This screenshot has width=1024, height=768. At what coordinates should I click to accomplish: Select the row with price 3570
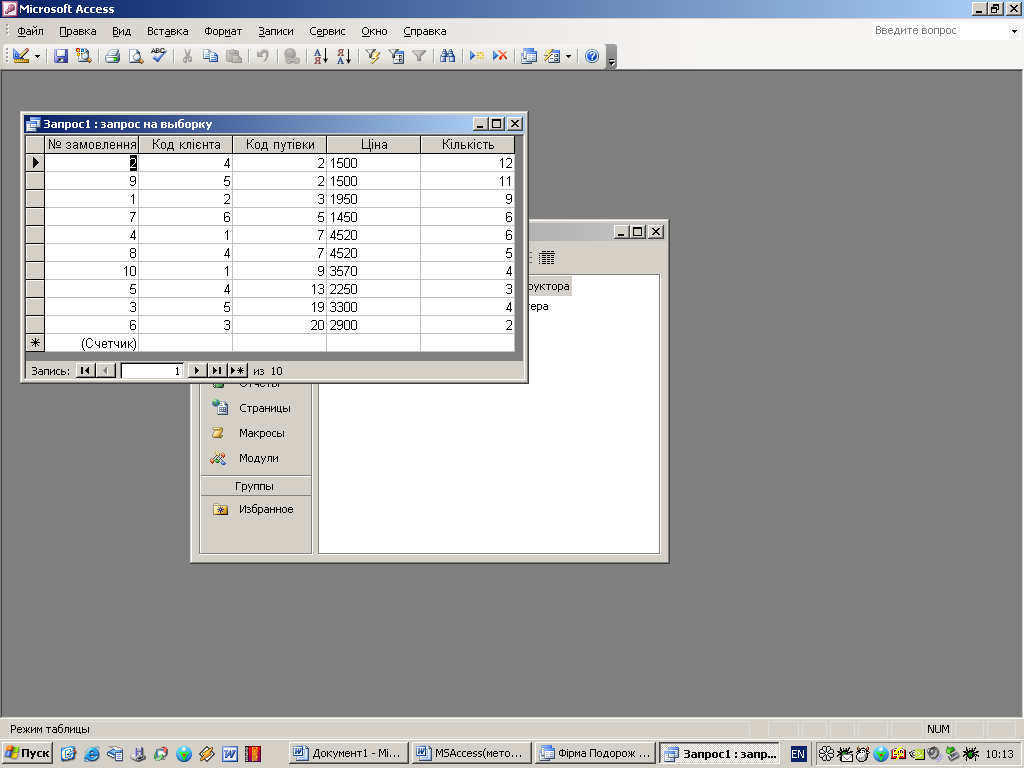35,271
